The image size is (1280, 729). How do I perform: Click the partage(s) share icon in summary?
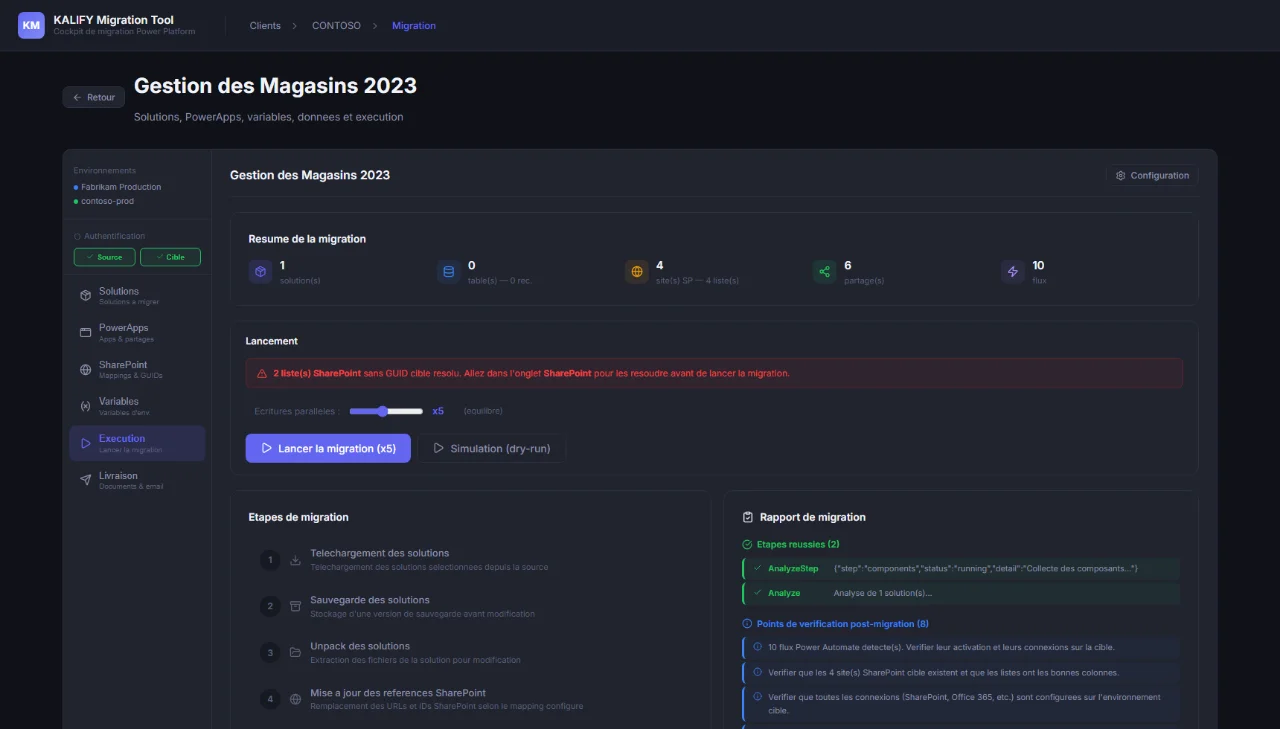(x=824, y=271)
